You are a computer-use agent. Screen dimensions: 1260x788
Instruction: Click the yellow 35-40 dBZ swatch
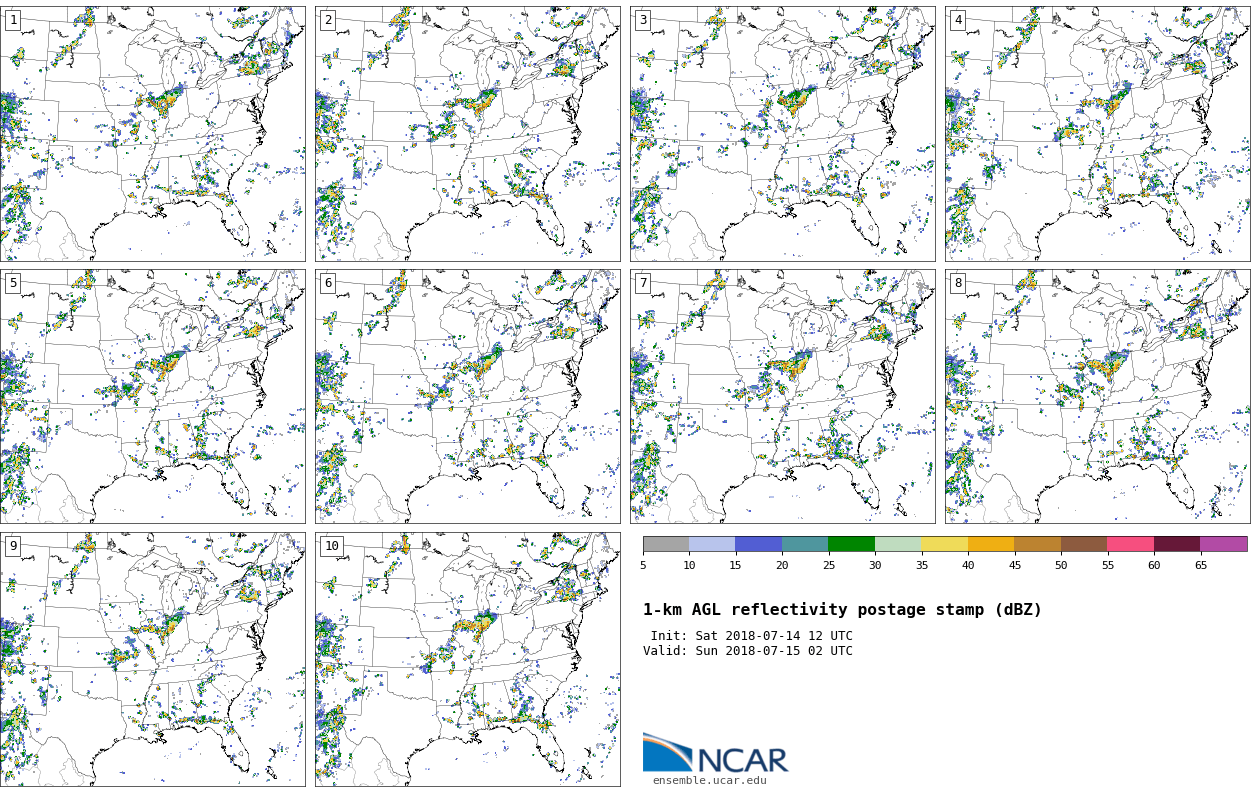click(x=944, y=544)
